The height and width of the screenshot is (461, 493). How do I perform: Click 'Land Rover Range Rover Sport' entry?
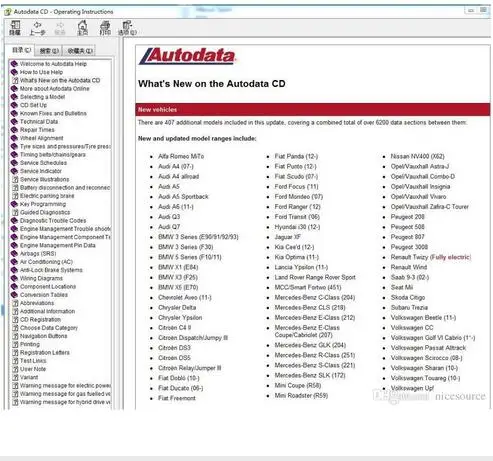[x=315, y=277]
